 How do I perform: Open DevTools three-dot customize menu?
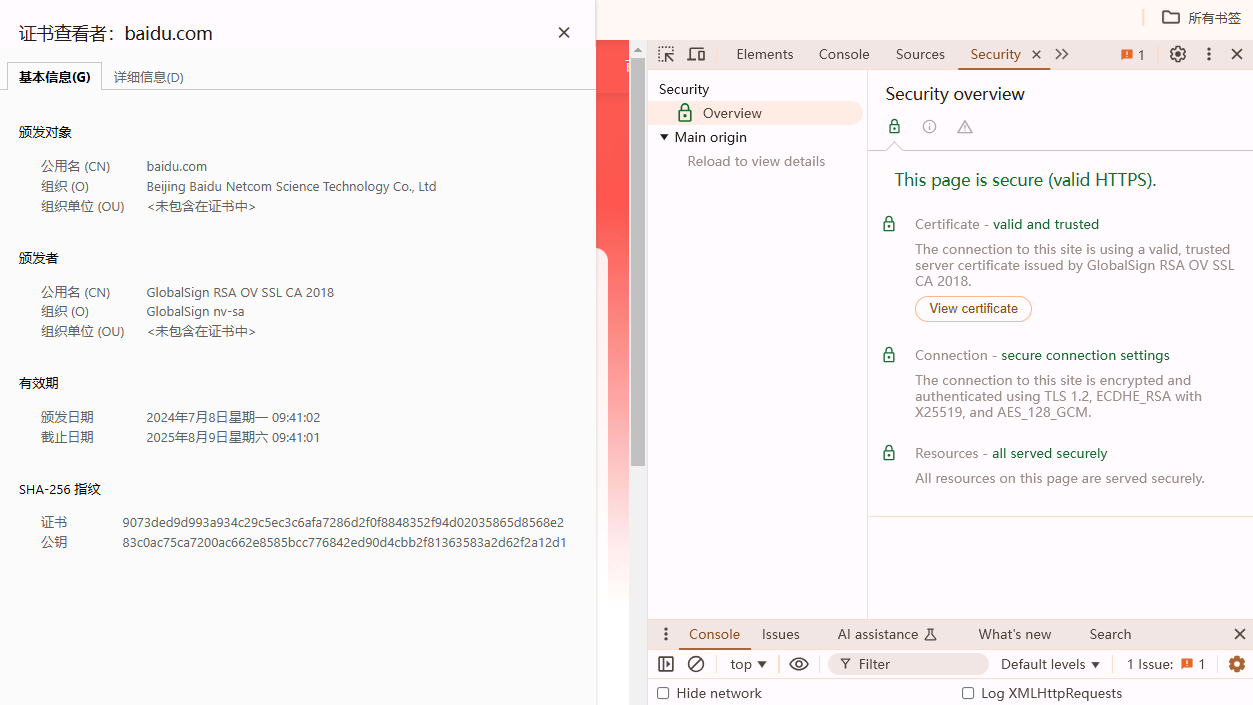click(1209, 54)
